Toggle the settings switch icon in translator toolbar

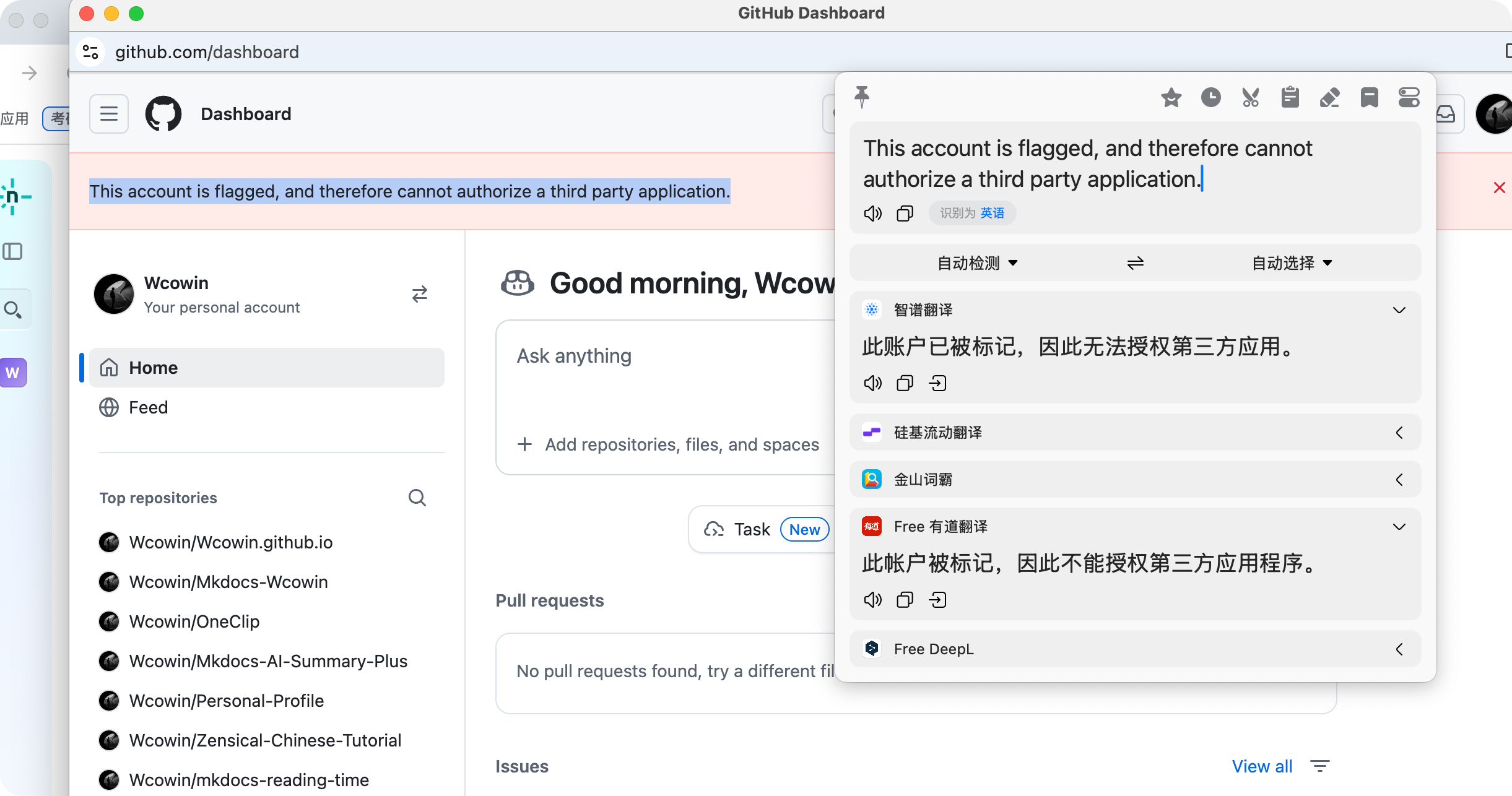(1409, 98)
